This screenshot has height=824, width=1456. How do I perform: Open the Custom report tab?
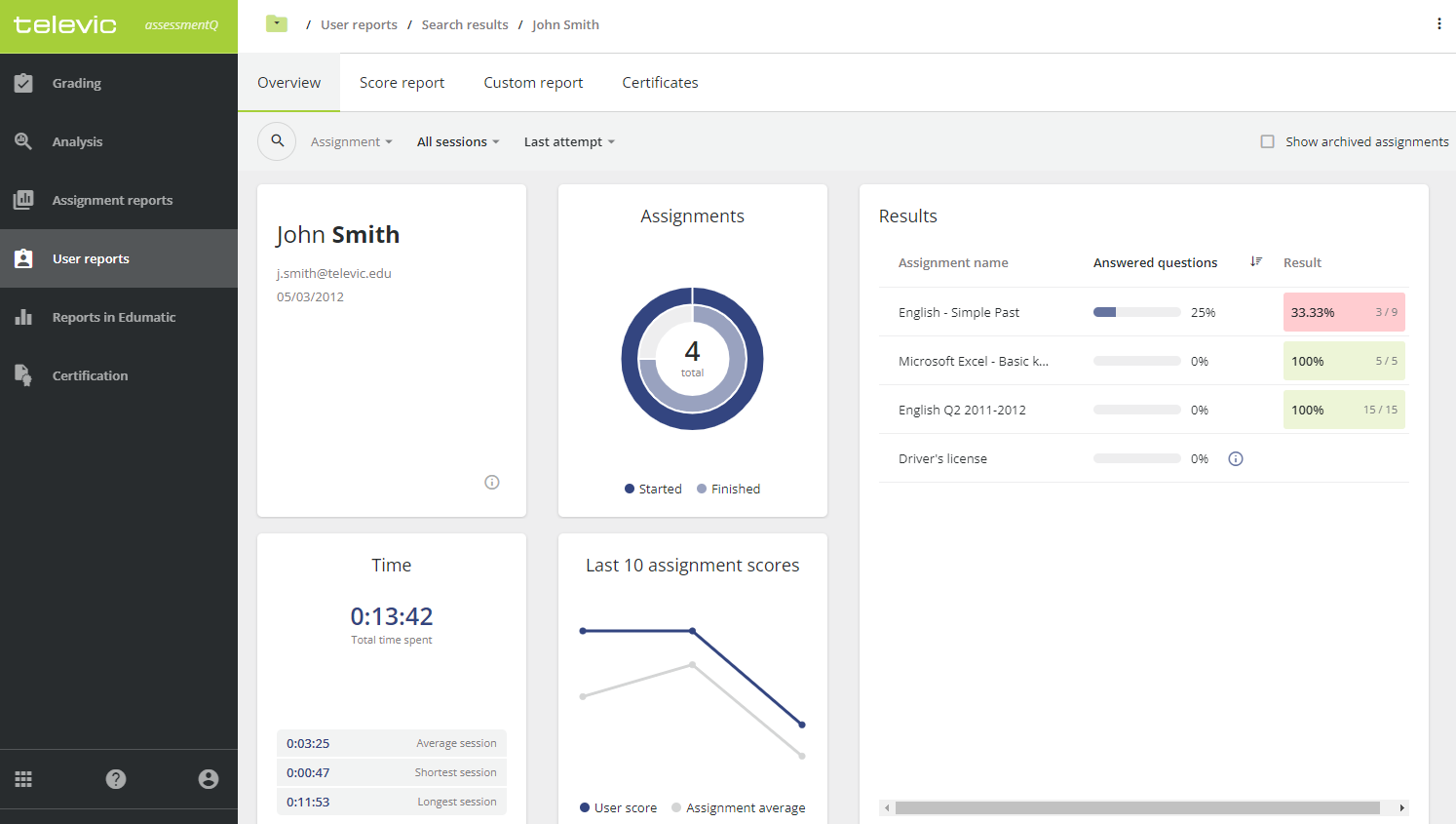(x=533, y=83)
